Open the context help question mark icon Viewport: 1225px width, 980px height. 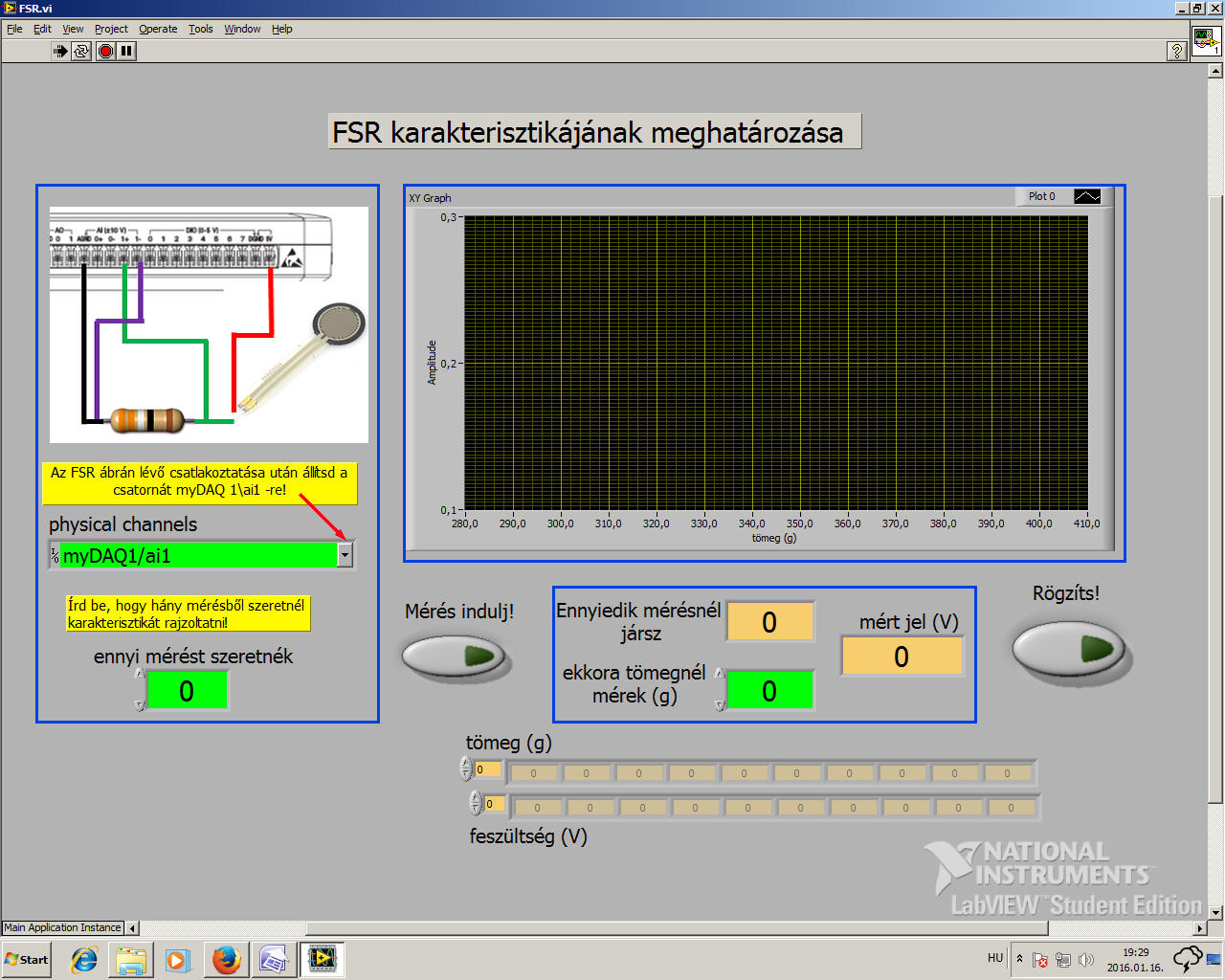coord(1177,51)
